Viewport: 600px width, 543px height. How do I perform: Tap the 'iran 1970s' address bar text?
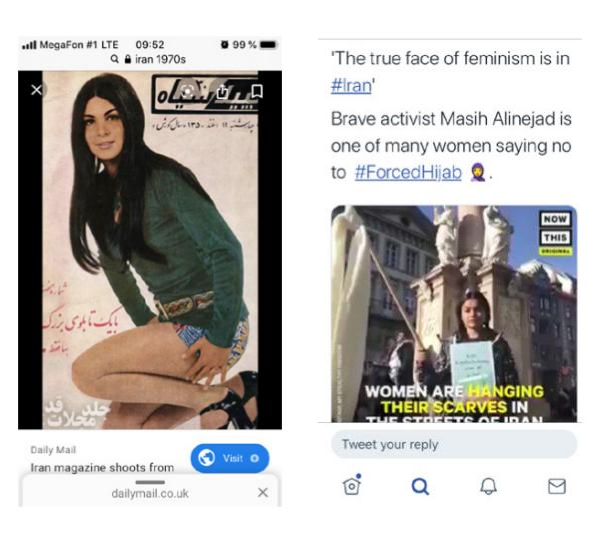tap(160, 59)
